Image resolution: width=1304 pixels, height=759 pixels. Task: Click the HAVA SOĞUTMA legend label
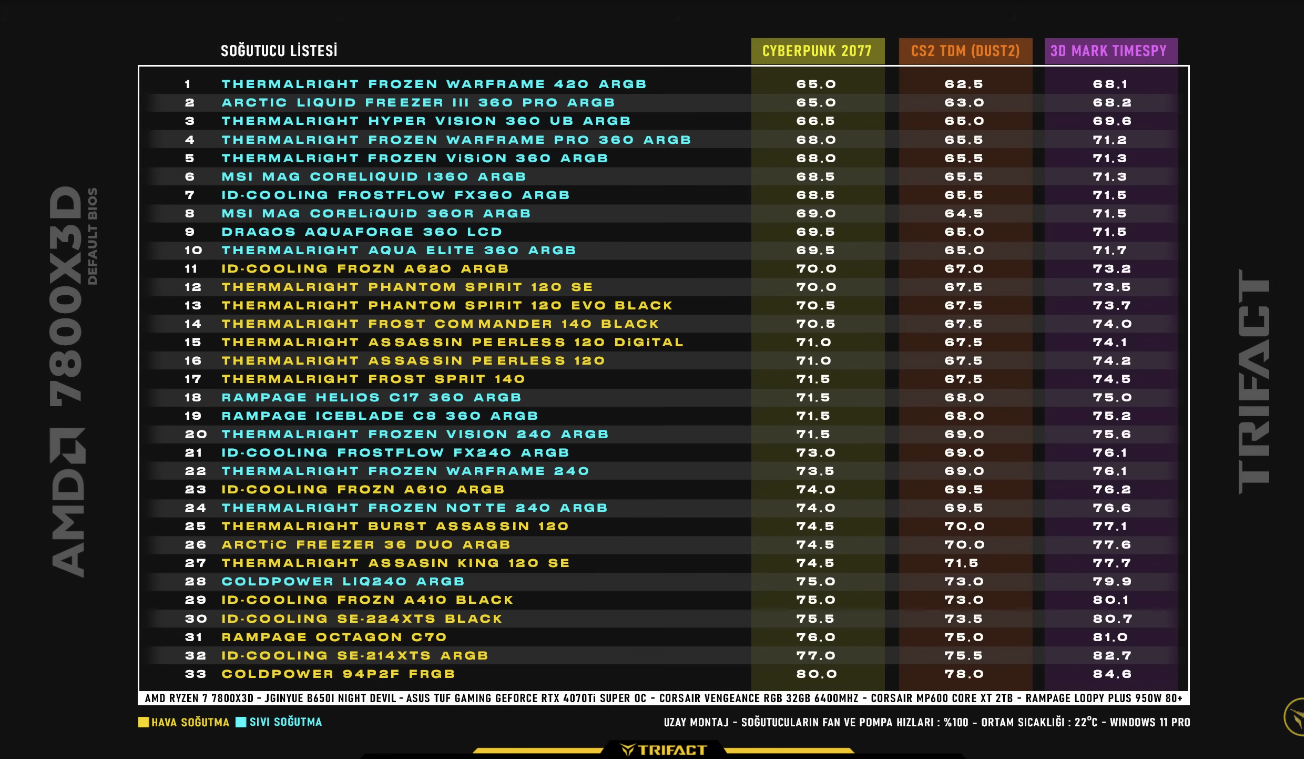[x=190, y=722]
